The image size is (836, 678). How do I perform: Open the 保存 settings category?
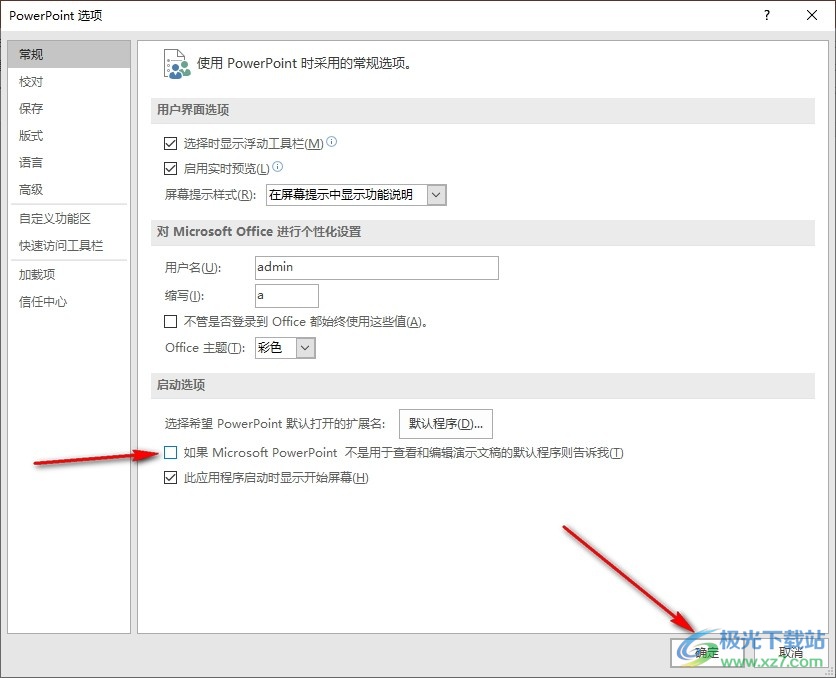pos(31,109)
